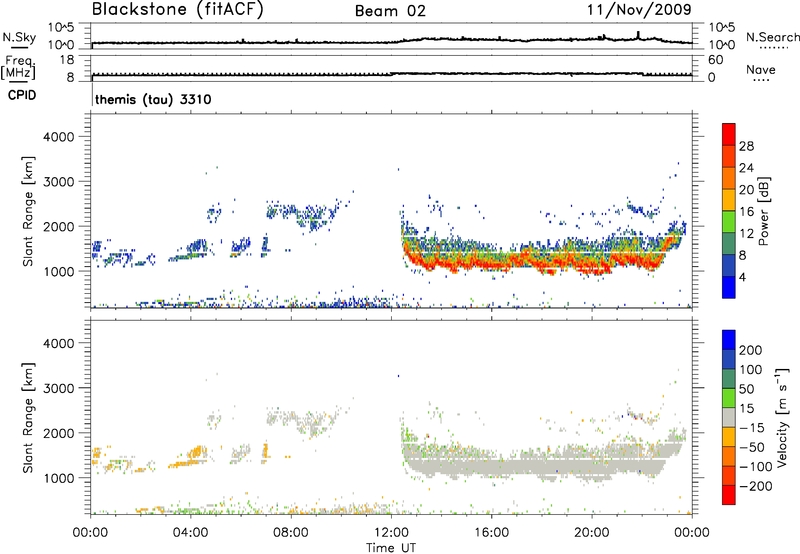Viewport: 800px width, 554px height.
Task: Click the '3000' tick of Power panel axis
Action: click(x=59, y=182)
